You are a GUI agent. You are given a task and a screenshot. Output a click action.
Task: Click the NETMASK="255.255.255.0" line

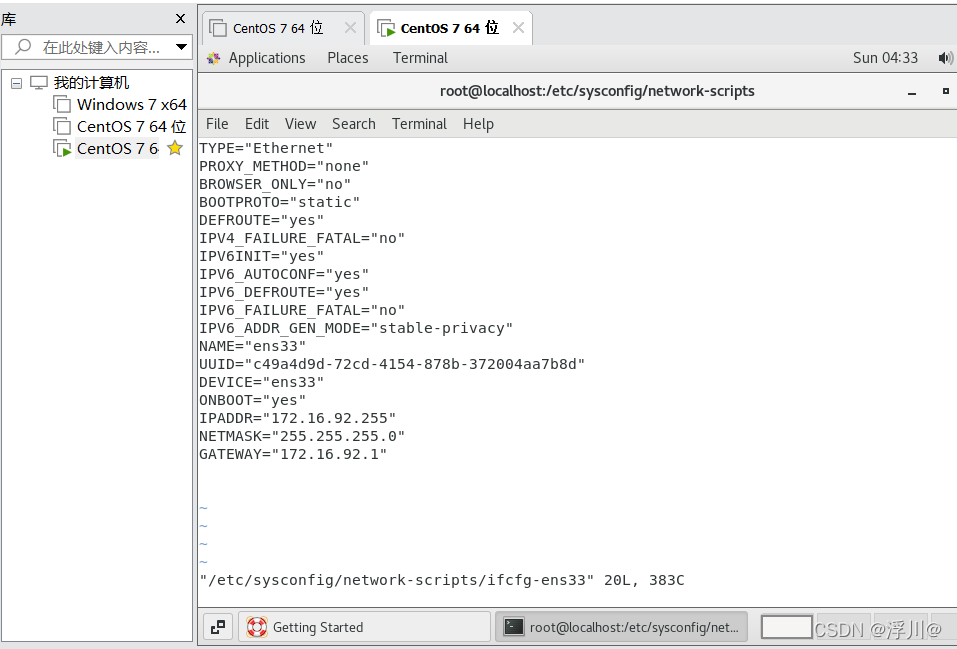tap(302, 436)
